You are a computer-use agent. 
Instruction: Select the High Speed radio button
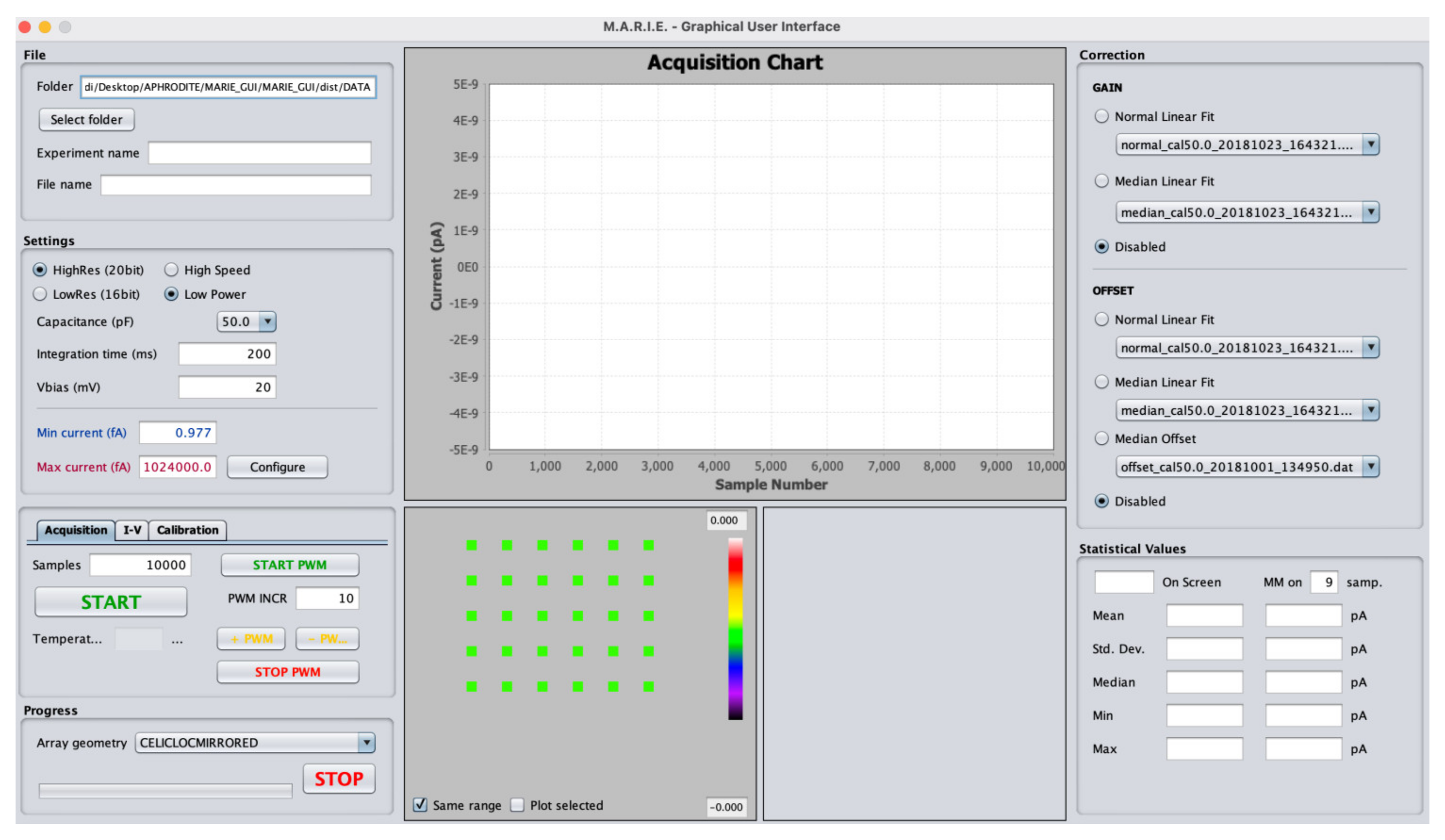tap(172, 269)
